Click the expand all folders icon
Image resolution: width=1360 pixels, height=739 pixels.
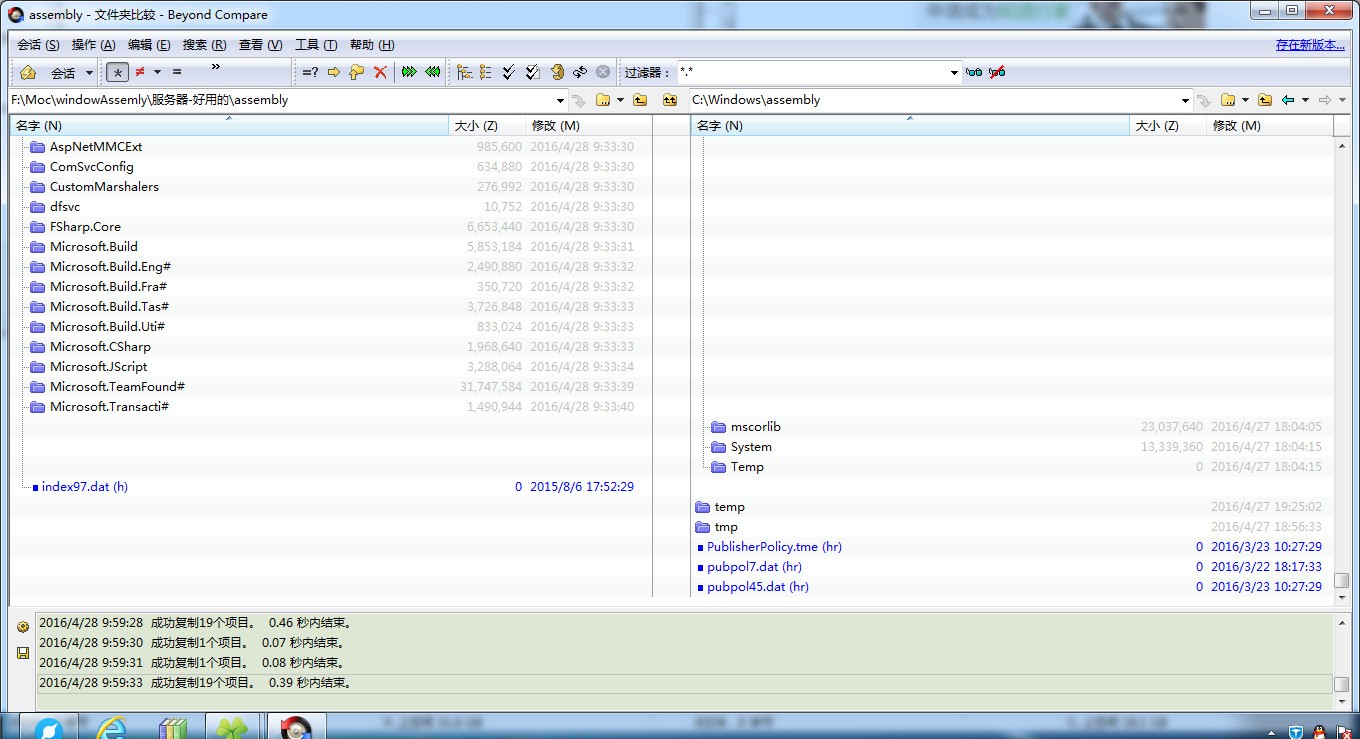tap(464, 72)
